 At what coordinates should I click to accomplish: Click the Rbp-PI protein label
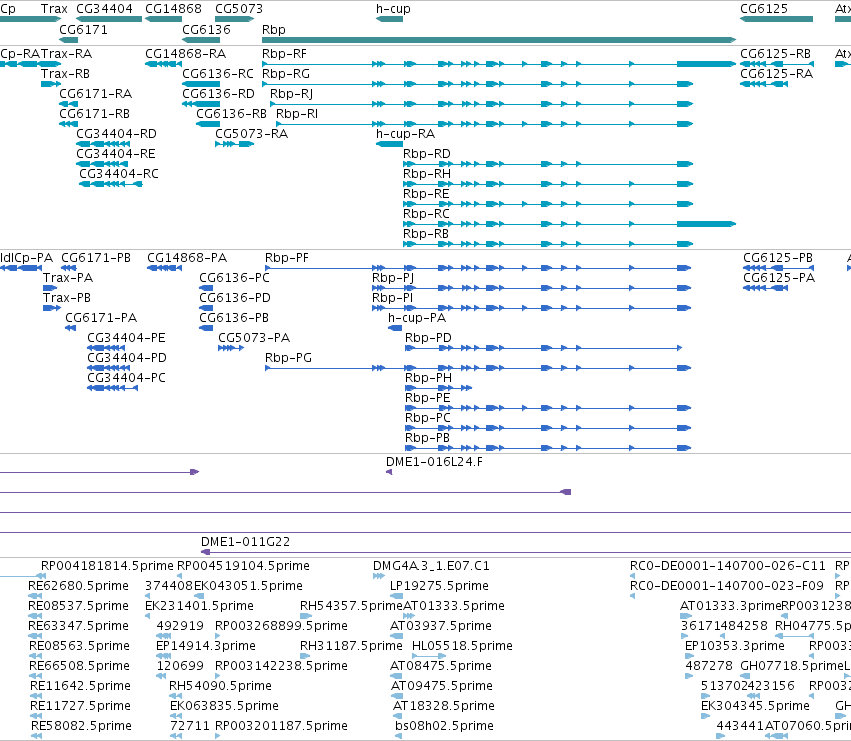tap(392, 298)
